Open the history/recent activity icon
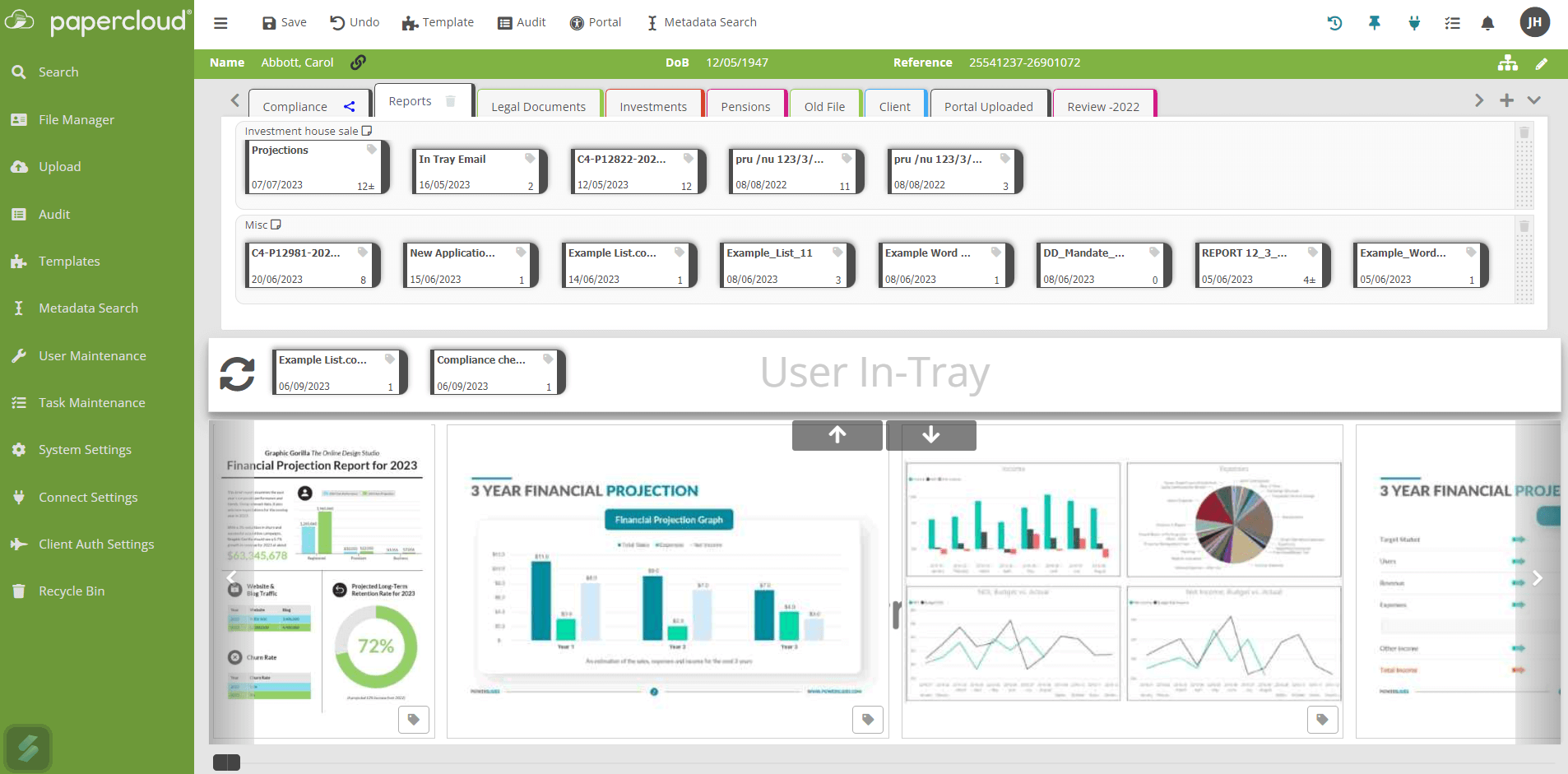Image resolution: width=1568 pixels, height=774 pixels. [x=1334, y=23]
